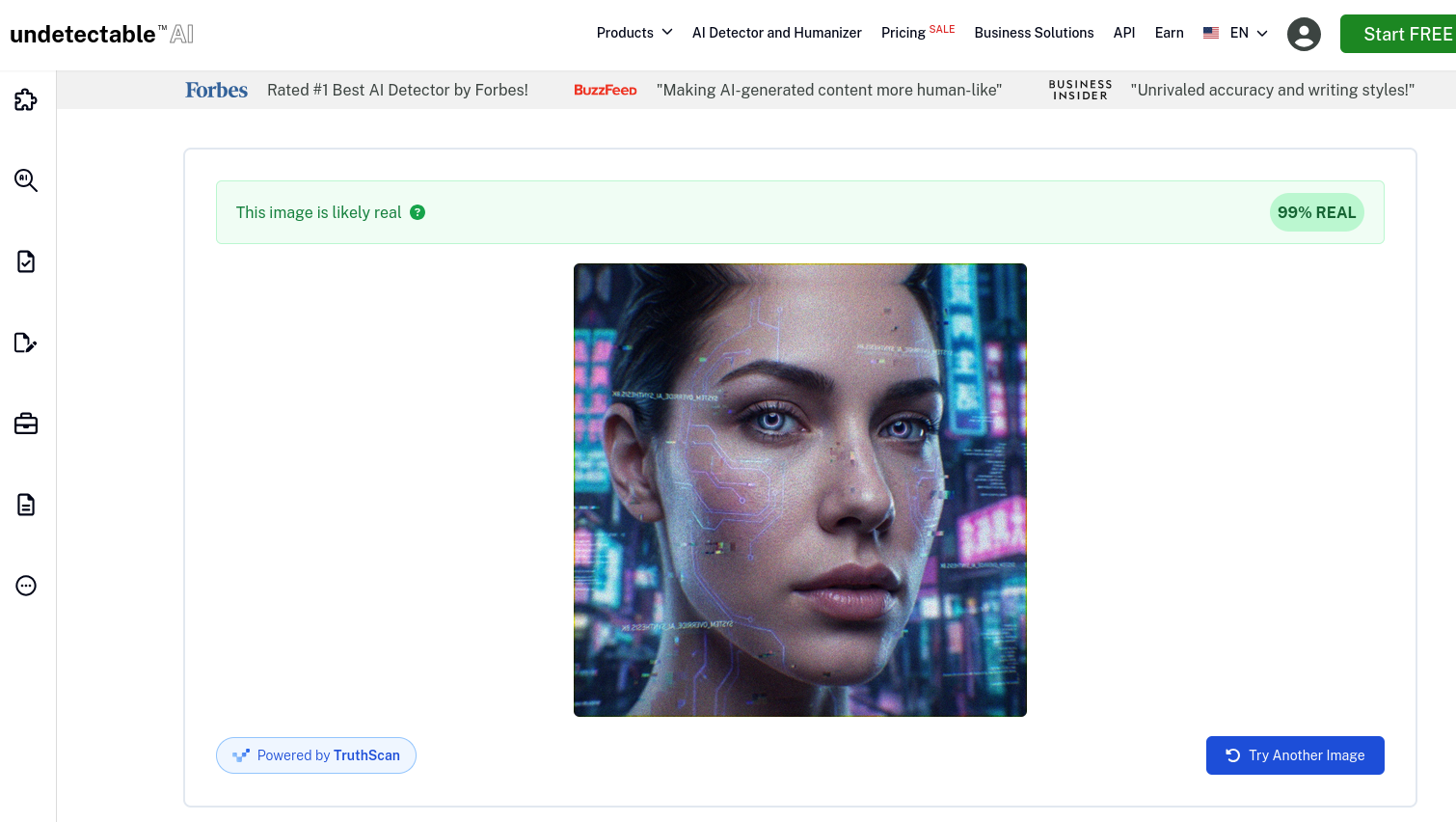Click the green question mark help icon

click(418, 212)
